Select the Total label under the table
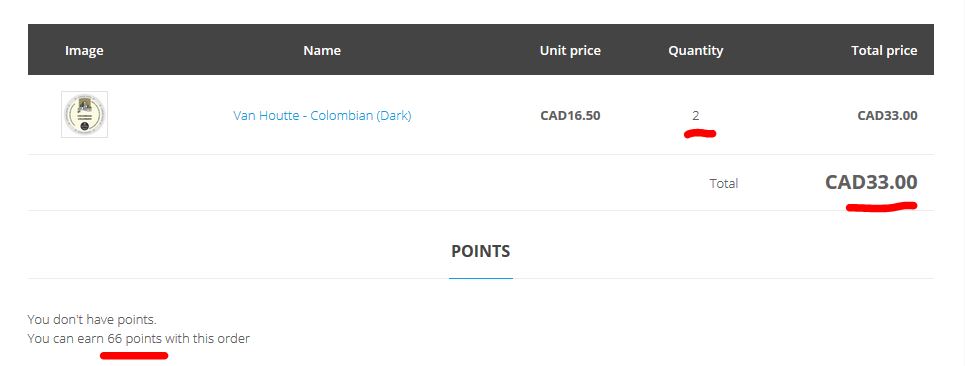 click(723, 183)
